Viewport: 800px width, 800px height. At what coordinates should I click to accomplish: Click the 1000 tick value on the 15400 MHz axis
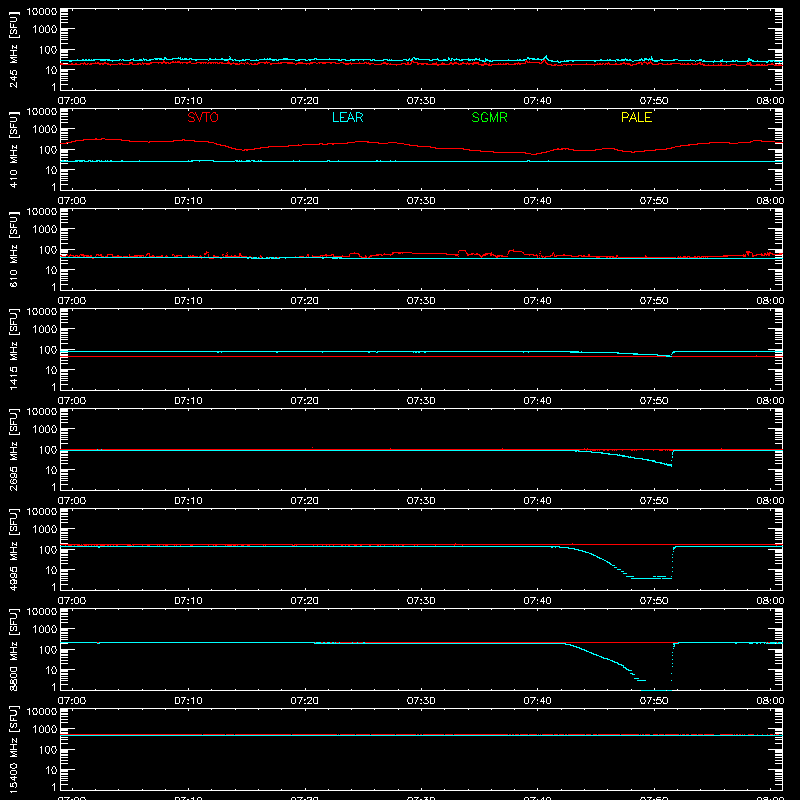pyautogui.click(x=45, y=730)
